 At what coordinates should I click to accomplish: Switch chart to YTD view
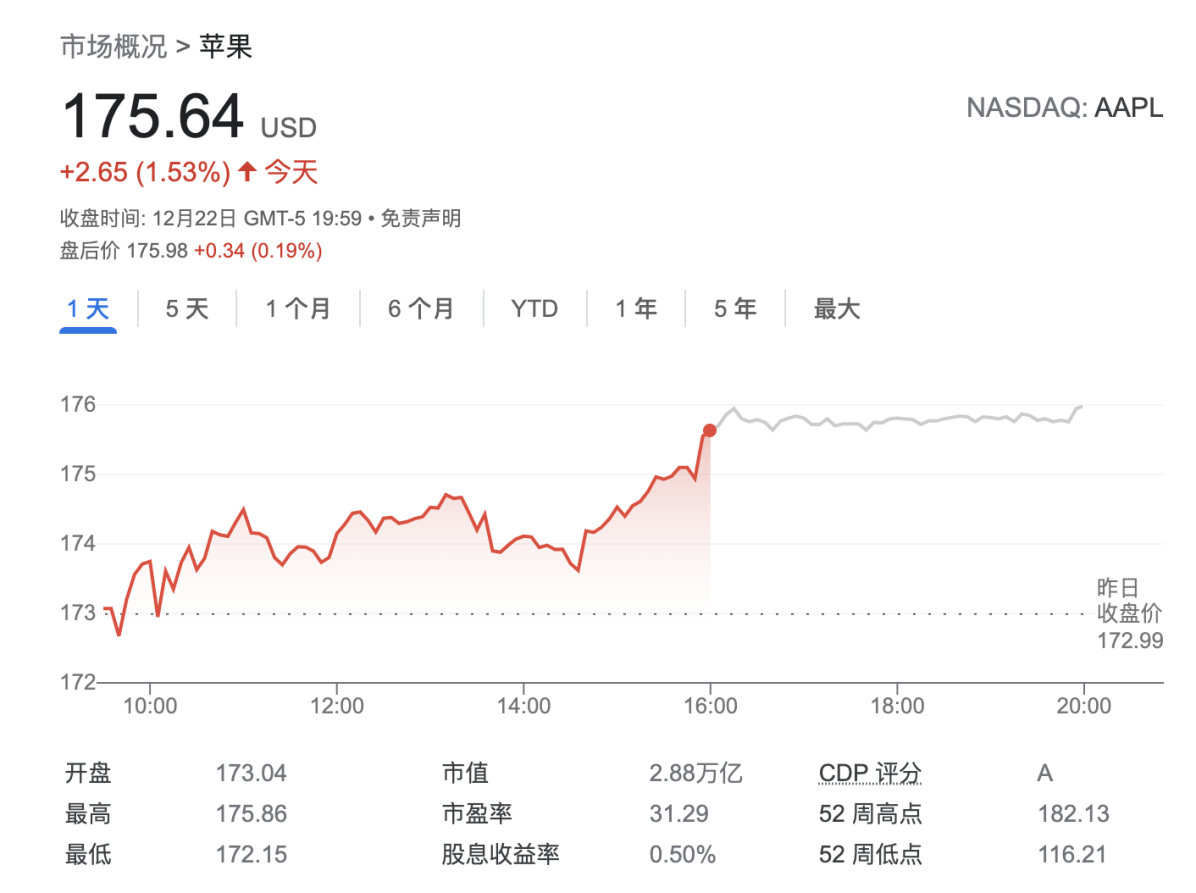[x=535, y=309]
